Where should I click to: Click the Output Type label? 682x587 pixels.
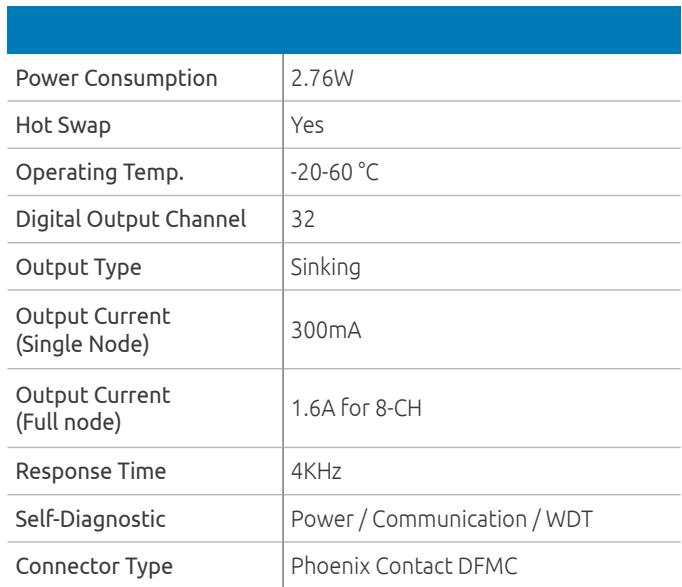[79, 268]
